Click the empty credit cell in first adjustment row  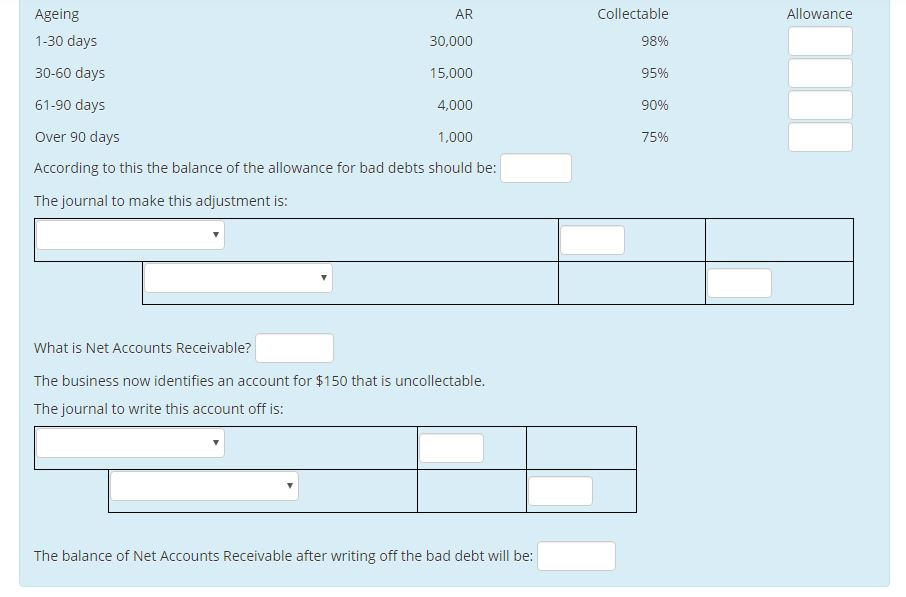(x=780, y=240)
